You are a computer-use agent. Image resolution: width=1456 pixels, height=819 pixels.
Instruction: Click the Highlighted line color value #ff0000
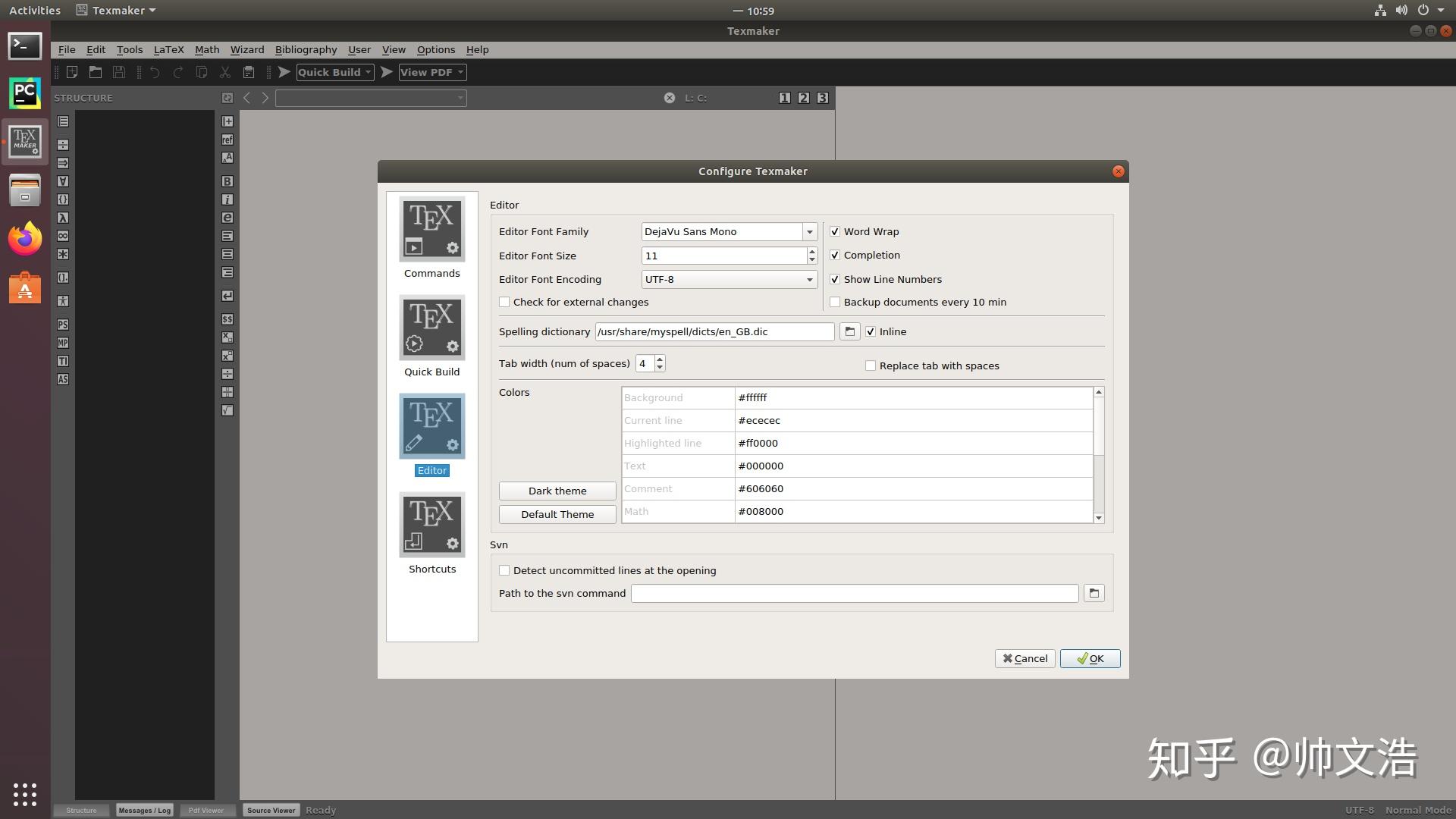click(914, 443)
